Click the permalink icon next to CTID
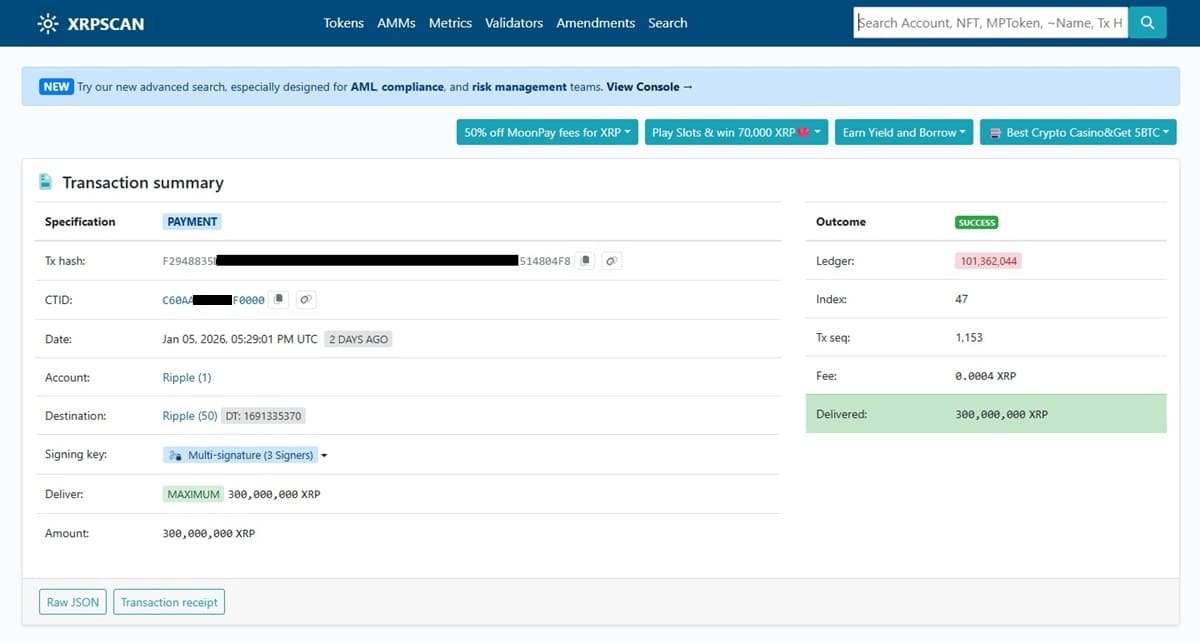The height and width of the screenshot is (643, 1200). 306,299
